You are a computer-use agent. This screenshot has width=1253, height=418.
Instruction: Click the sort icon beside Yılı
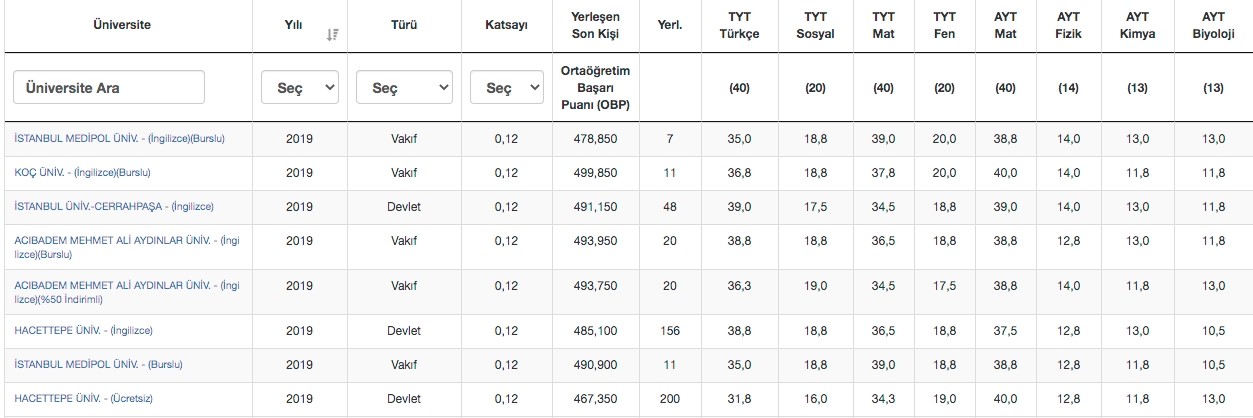tap(332, 34)
